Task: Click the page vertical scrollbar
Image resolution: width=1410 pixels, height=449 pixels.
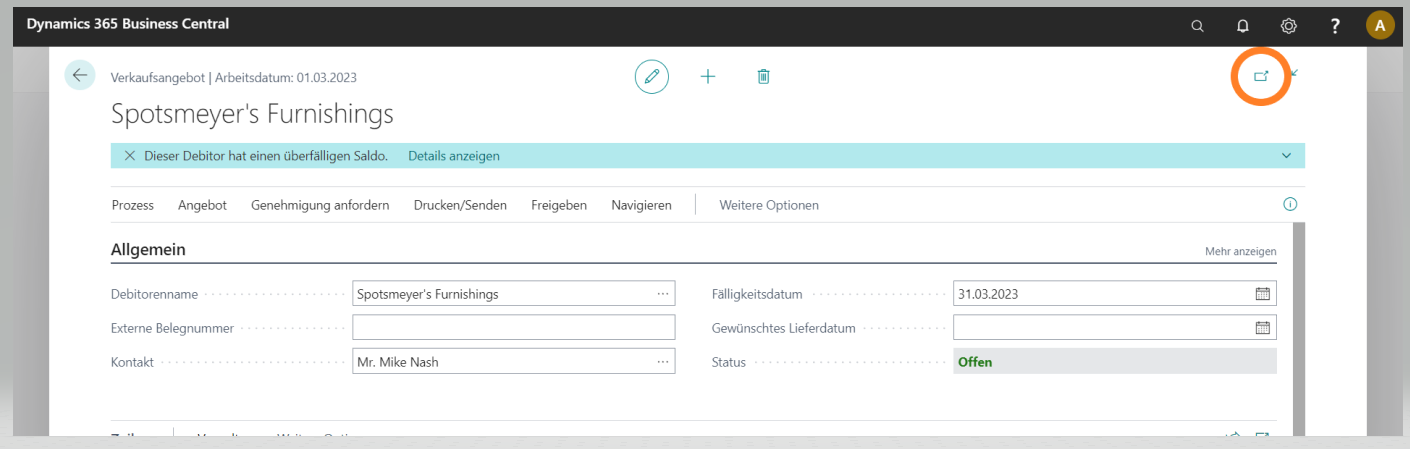Action: (1299, 330)
